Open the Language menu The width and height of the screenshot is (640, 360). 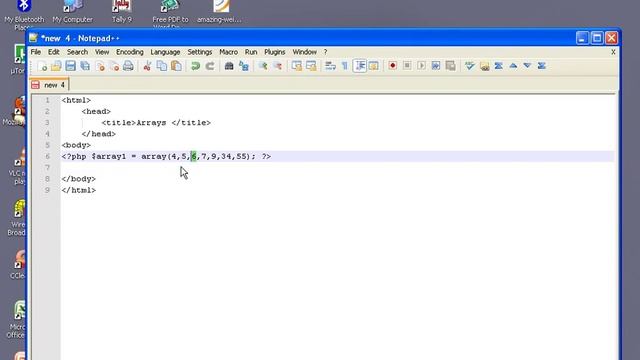tap(165, 52)
